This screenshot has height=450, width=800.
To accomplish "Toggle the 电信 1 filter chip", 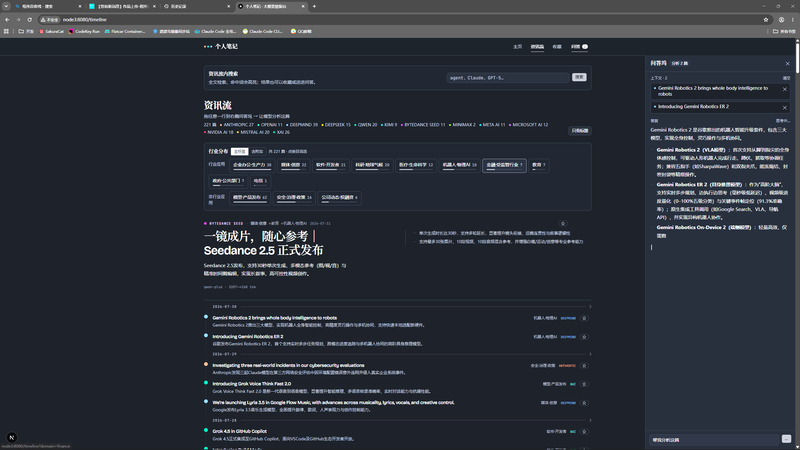I will (x=260, y=181).
